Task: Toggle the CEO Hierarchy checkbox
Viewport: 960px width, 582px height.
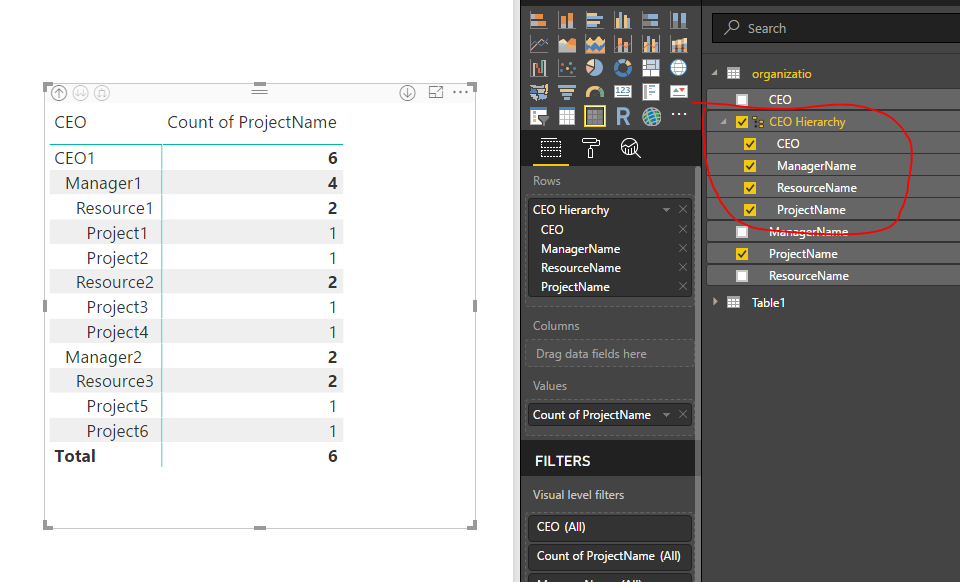Action: pyautogui.click(x=742, y=122)
